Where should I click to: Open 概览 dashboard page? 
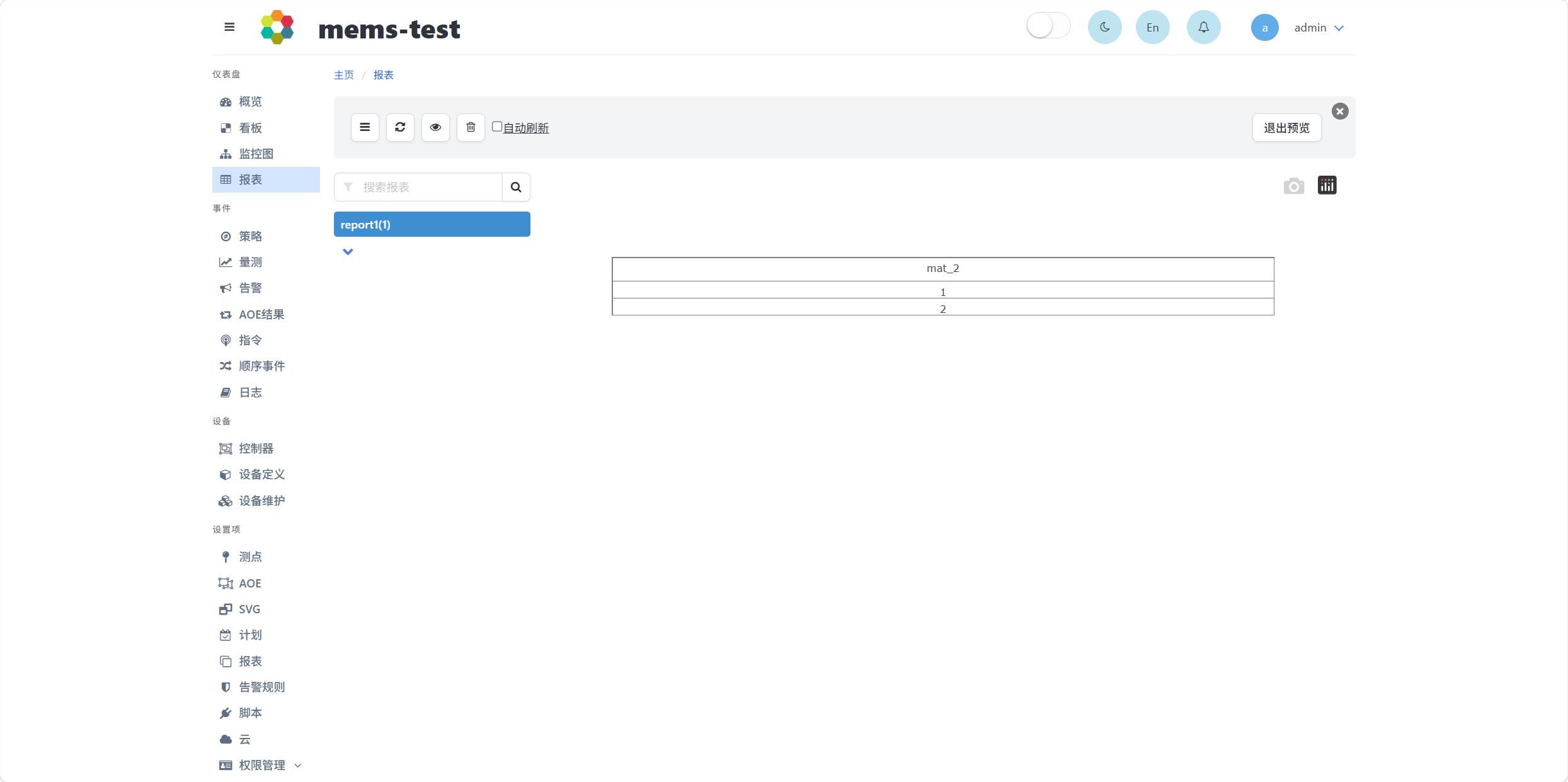click(266, 101)
